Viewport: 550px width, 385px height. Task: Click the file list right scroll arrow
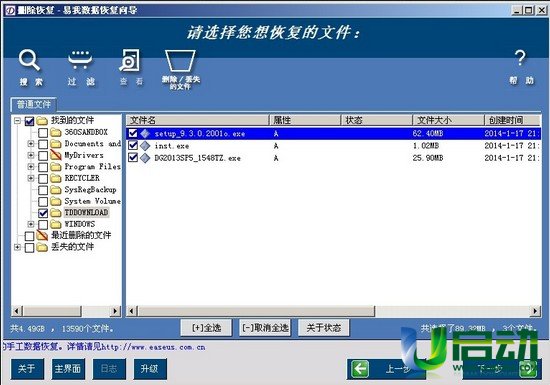click(535, 311)
